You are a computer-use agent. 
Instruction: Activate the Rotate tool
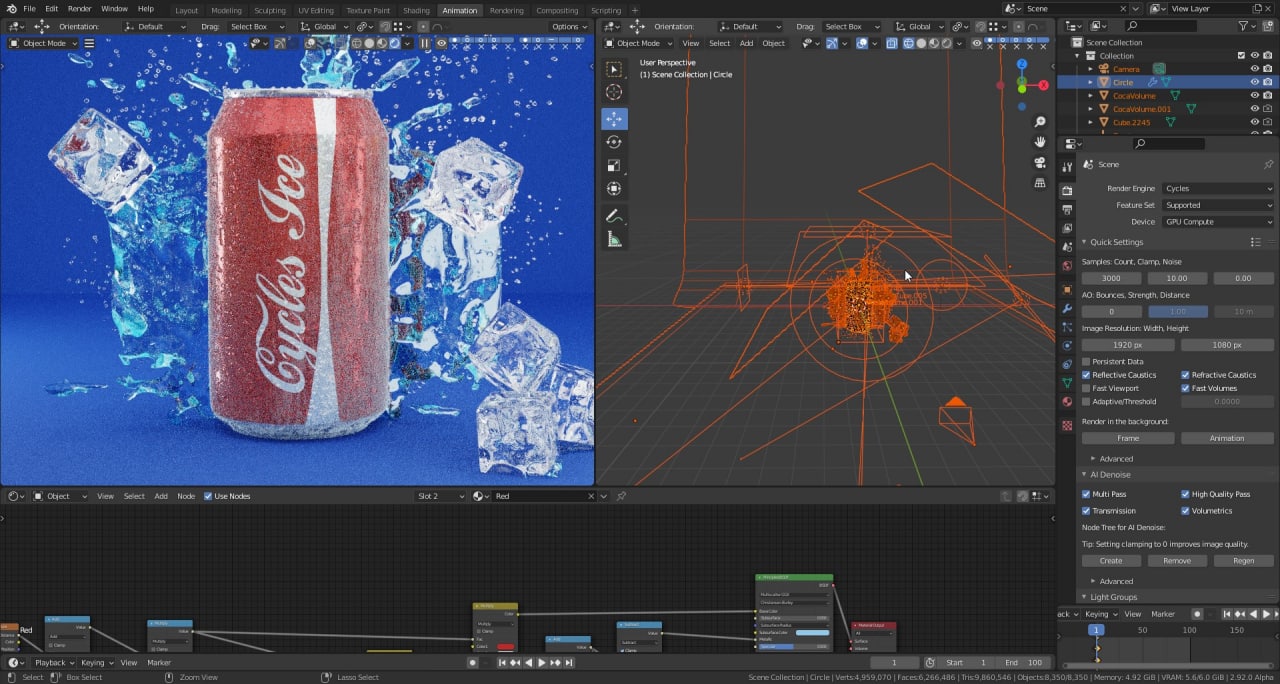pyautogui.click(x=614, y=142)
